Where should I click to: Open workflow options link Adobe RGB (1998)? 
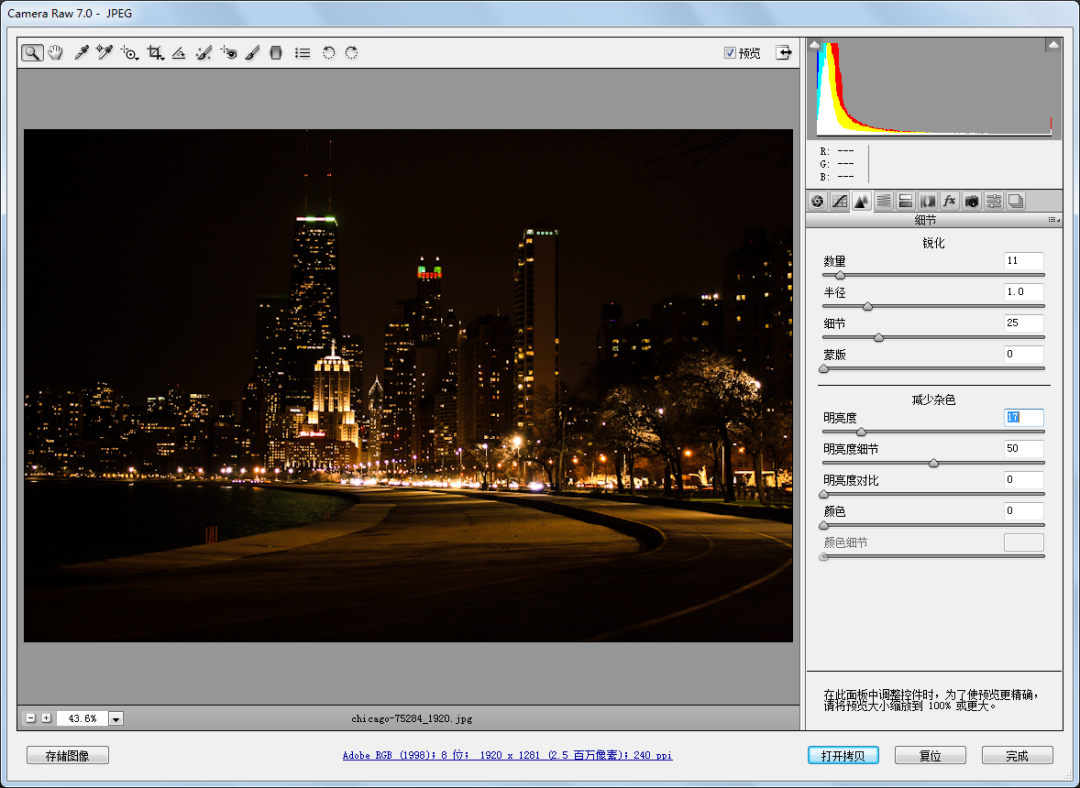[508, 756]
